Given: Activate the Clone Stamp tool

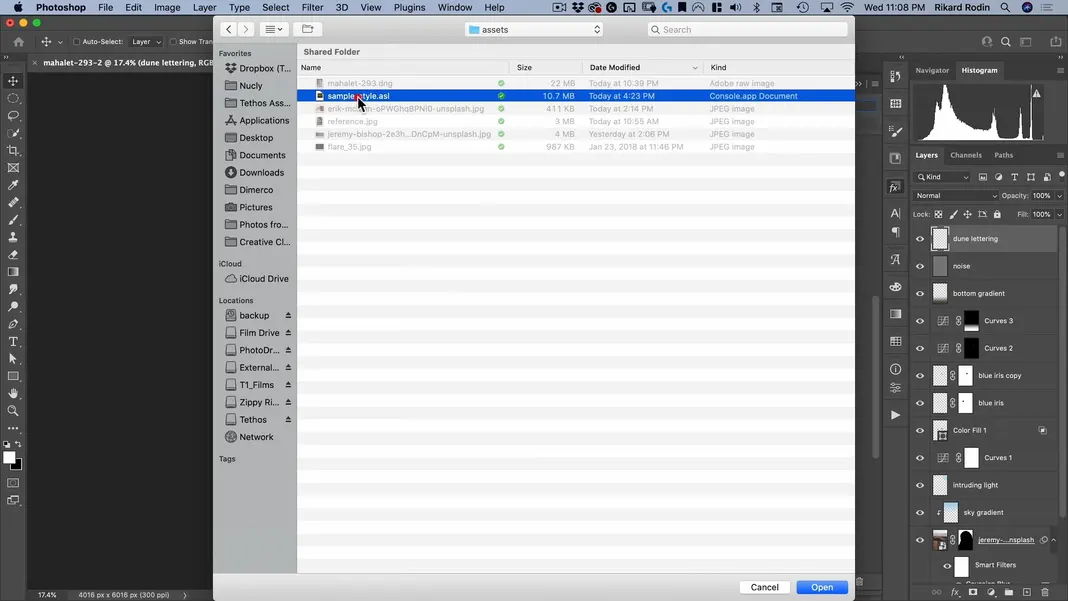Looking at the screenshot, I should pos(13,237).
